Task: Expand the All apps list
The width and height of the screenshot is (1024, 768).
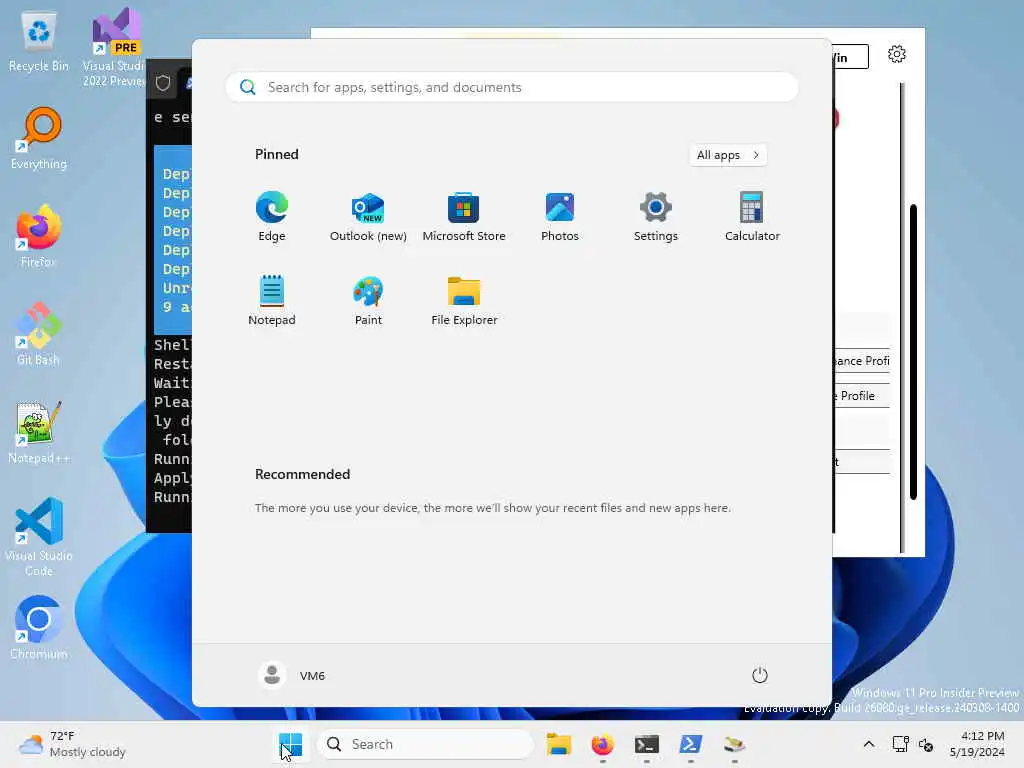Action: pyautogui.click(x=728, y=155)
